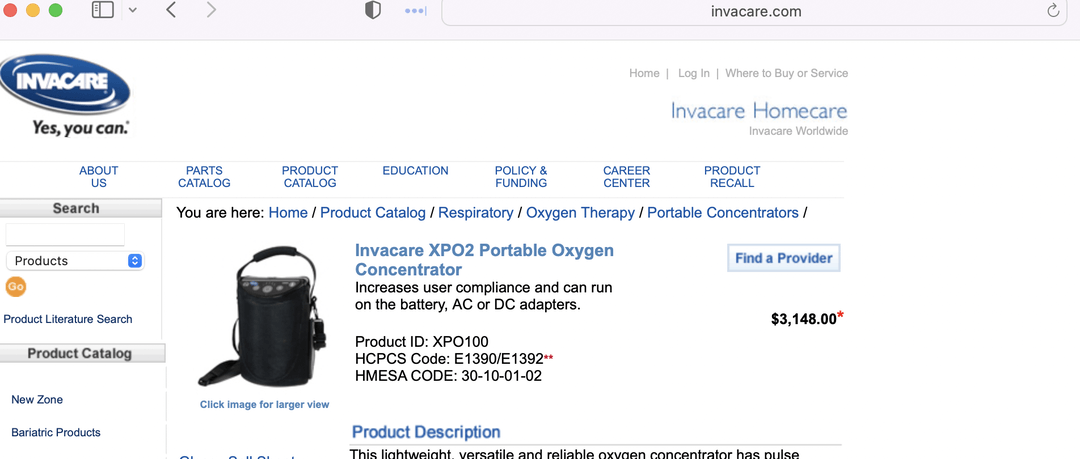Open the Product Catalog navigation menu

point(310,177)
